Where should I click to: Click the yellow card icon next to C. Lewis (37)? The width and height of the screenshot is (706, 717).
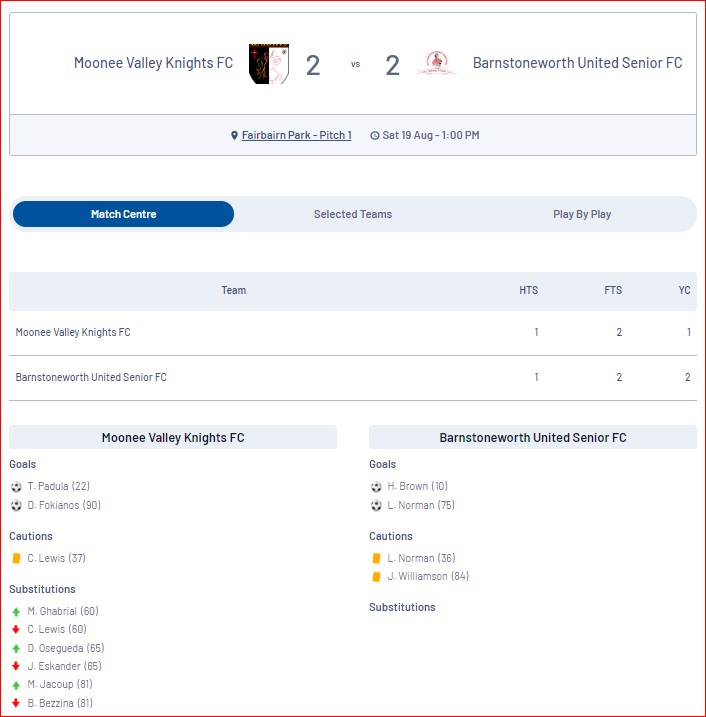tap(16, 558)
